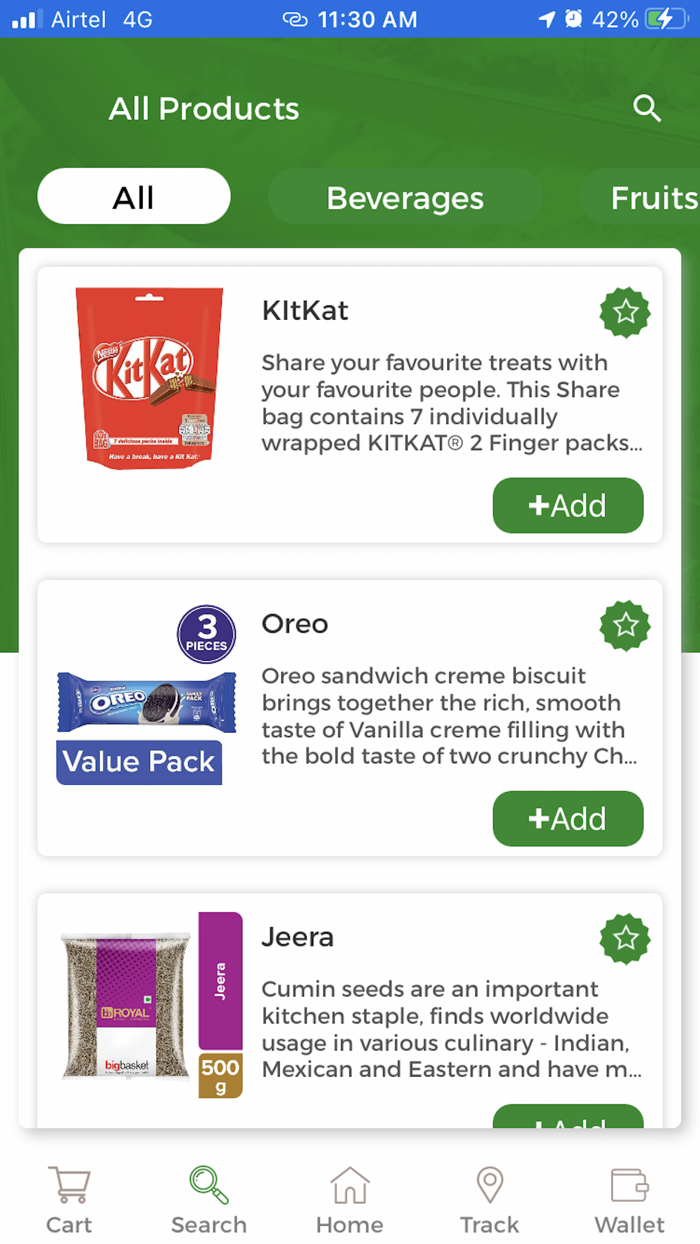Open the Fruits category tab
This screenshot has width=700, height=1244.
652,197
